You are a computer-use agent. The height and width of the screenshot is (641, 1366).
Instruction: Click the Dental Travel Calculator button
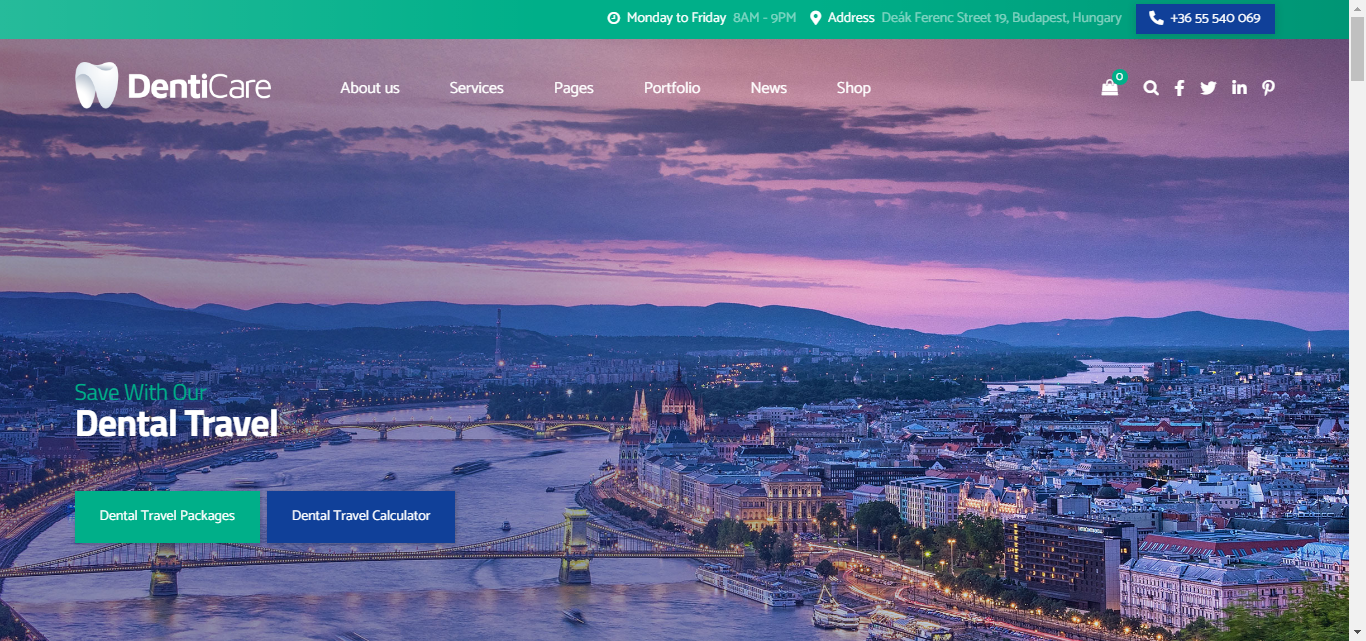(361, 516)
